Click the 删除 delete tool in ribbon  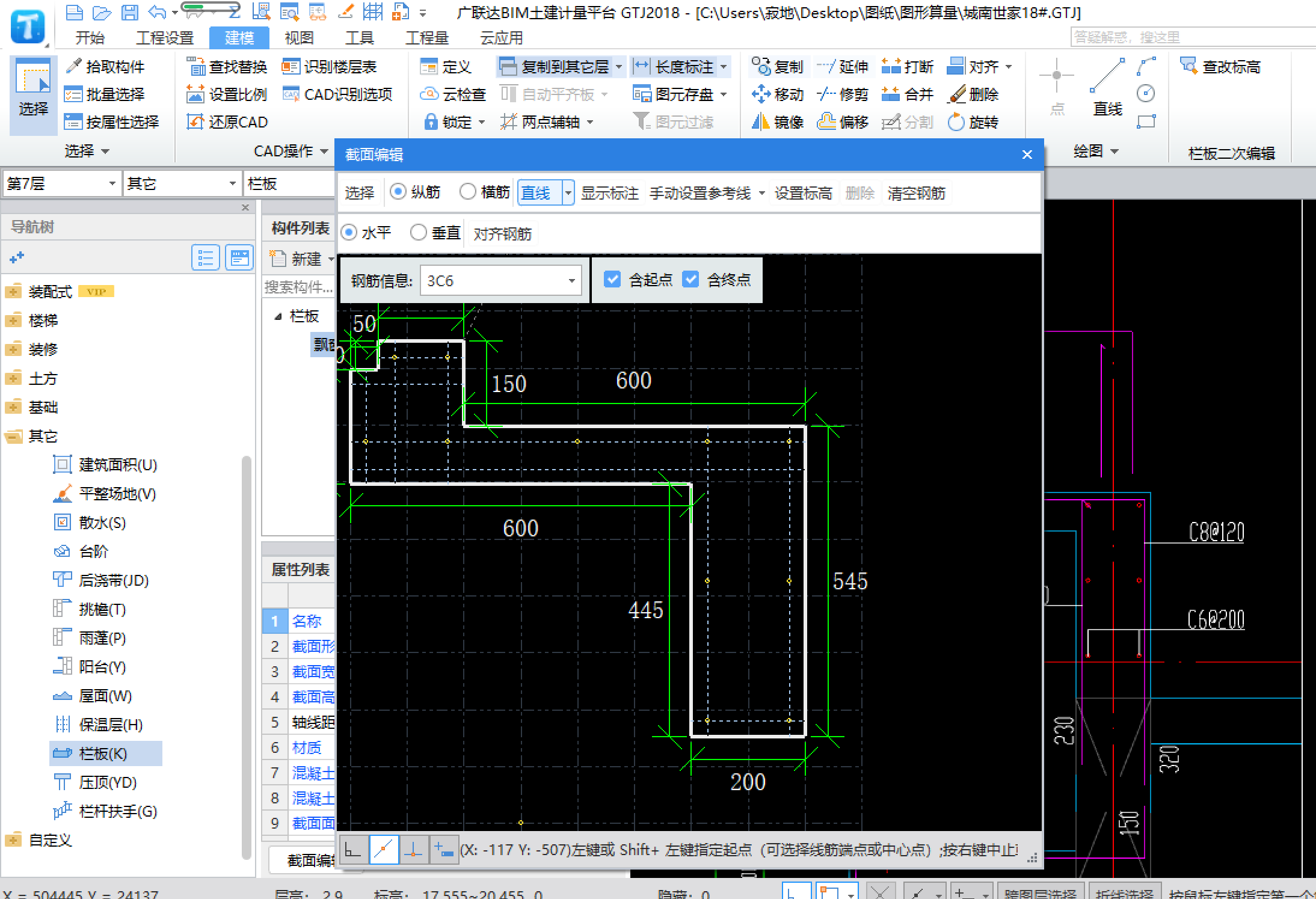tap(973, 94)
